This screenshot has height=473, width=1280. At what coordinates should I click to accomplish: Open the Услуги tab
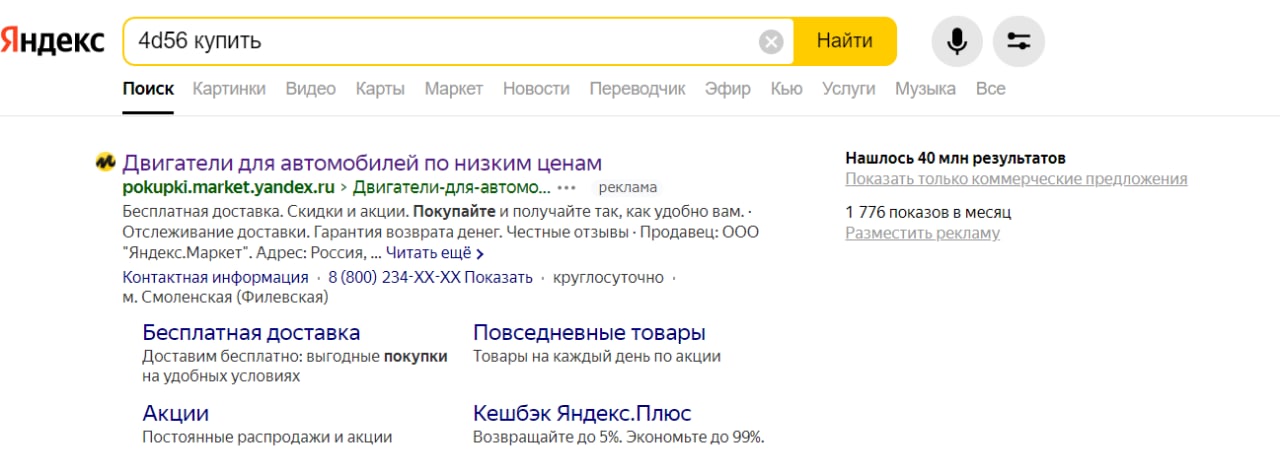coord(848,89)
